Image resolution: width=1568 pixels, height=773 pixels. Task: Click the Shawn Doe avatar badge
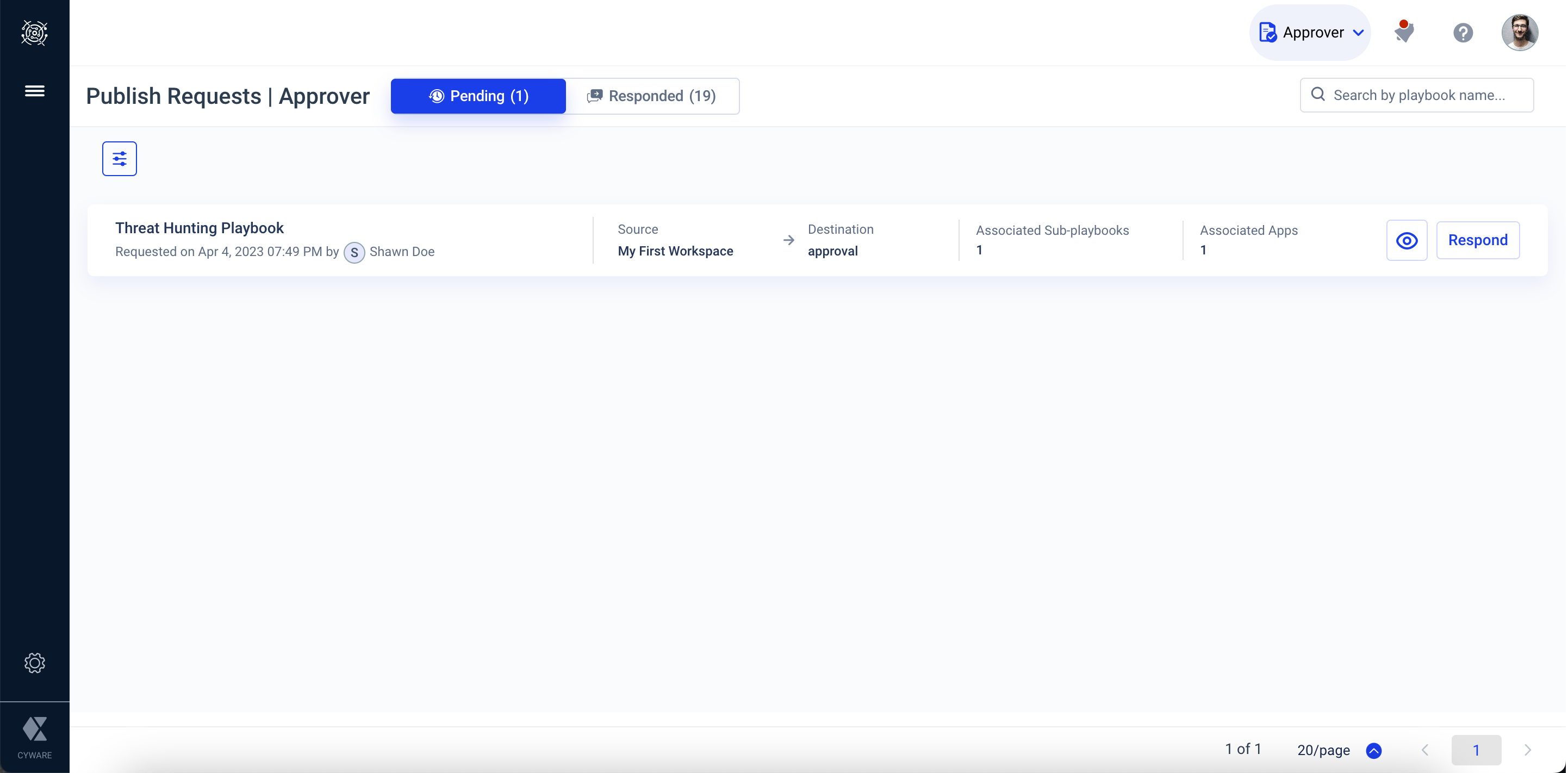(x=353, y=252)
